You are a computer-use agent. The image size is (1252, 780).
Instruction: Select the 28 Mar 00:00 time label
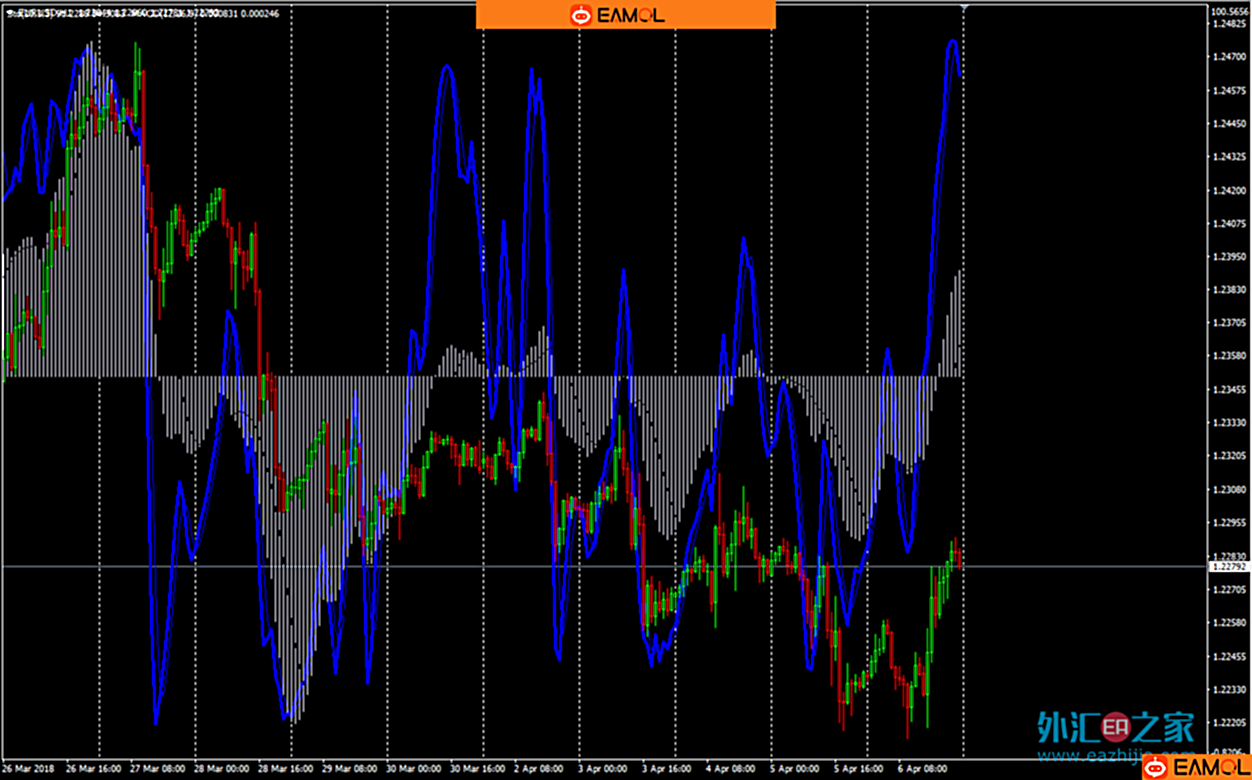(223, 768)
